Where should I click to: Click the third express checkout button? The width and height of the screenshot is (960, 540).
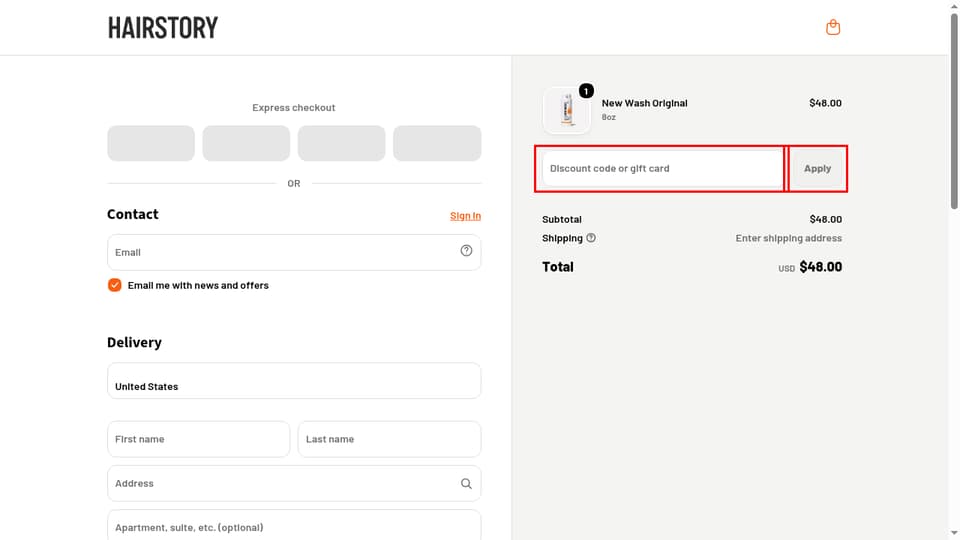[342, 143]
